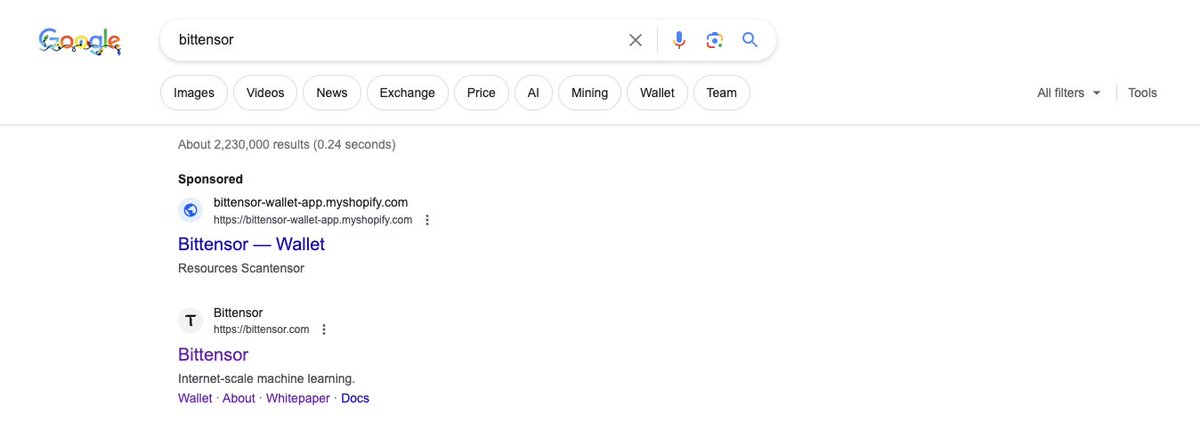Start voice search with the microphone icon
The height and width of the screenshot is (431, 1200).
click(x=679, y=40)
